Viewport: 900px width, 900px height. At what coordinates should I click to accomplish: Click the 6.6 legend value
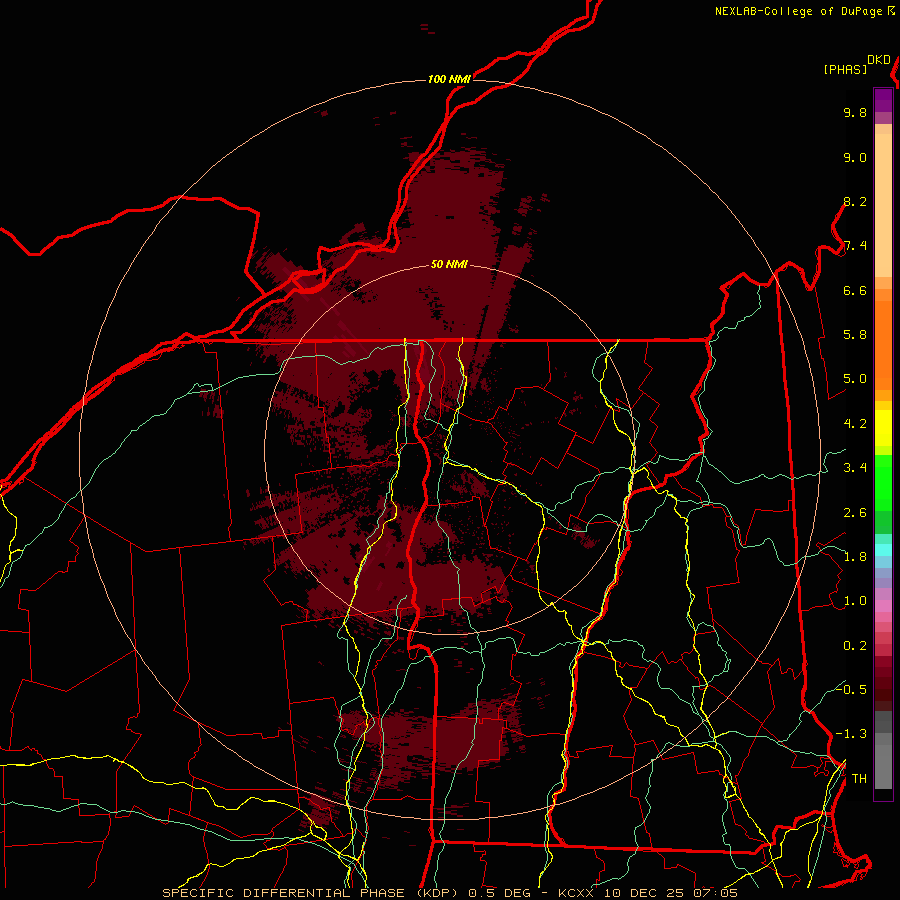[855, 290]
